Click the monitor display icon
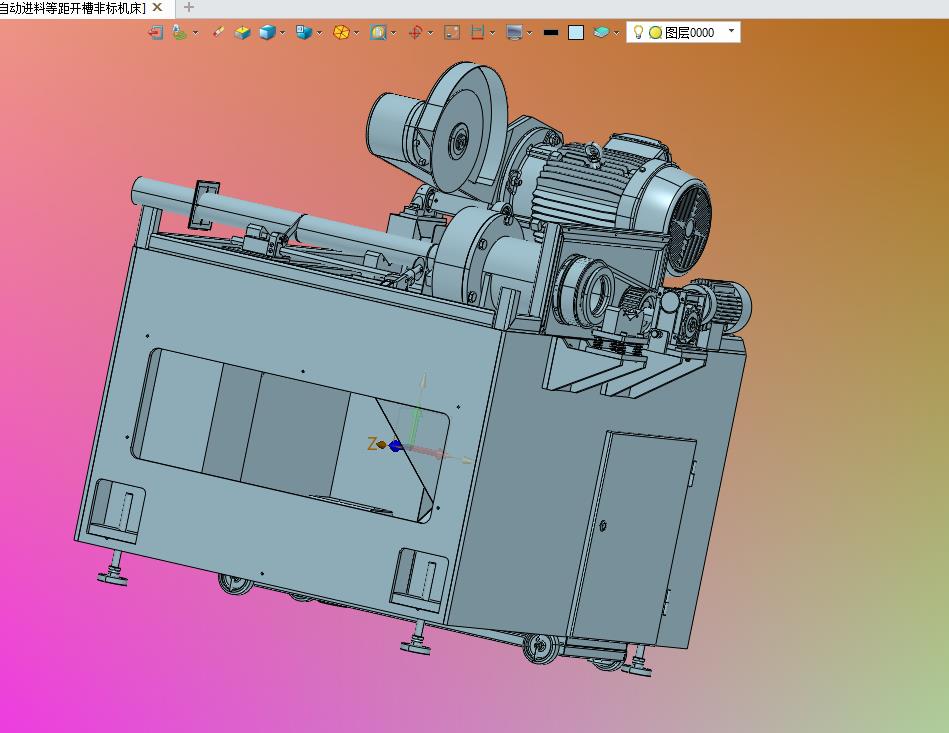Screen dimensions: 949x733 [514, 32]
